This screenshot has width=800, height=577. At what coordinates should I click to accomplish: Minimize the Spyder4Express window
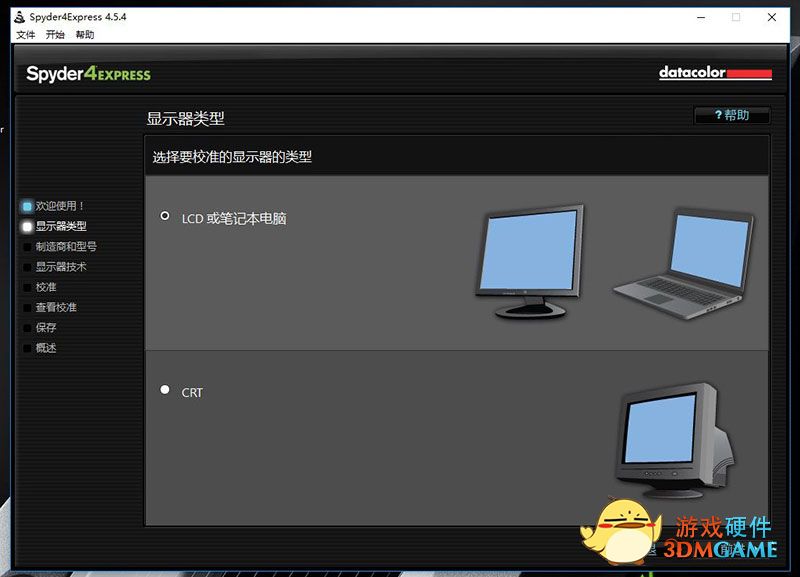(702, 17)
